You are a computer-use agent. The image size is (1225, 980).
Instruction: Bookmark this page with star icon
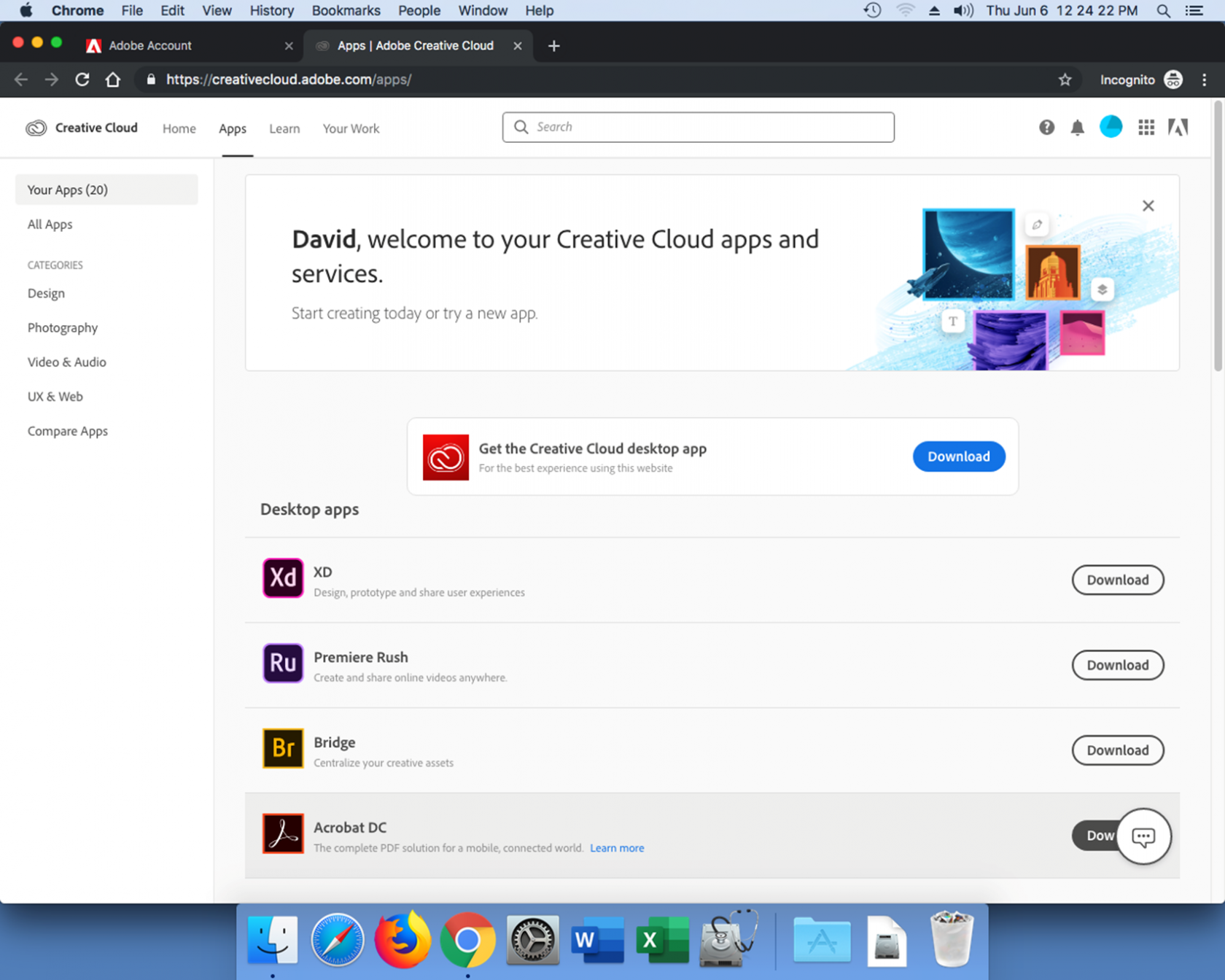coord(1065,79)
